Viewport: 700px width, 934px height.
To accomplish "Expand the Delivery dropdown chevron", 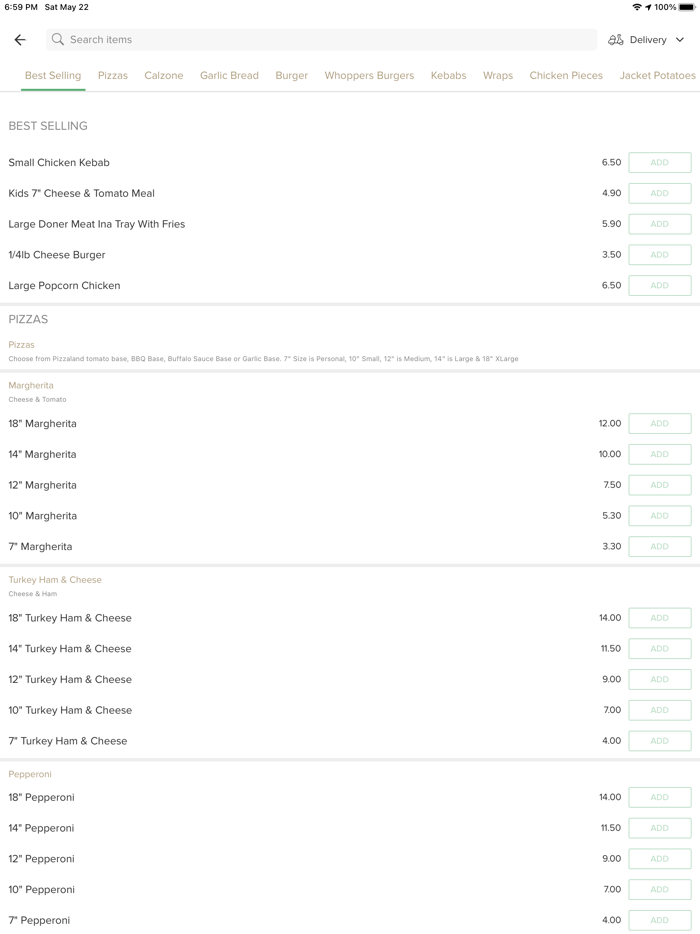I will point(680,40).
